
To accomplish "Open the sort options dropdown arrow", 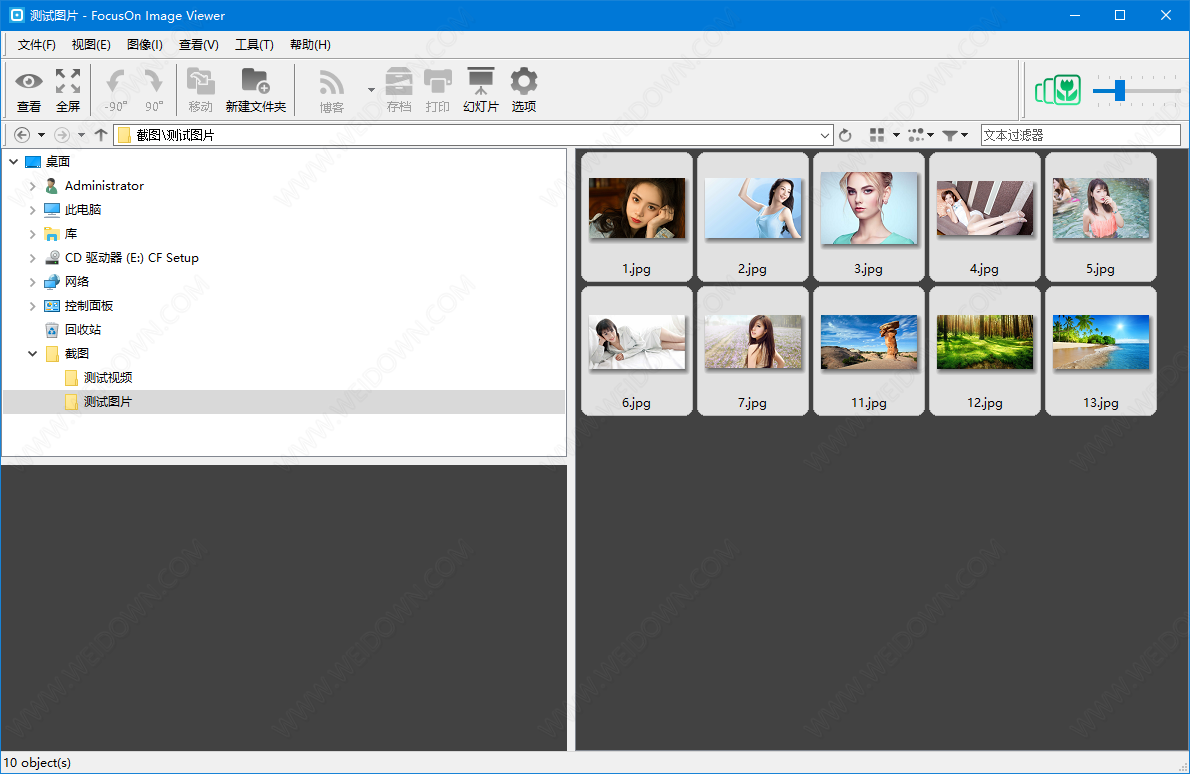I will (x=930, y=135).
